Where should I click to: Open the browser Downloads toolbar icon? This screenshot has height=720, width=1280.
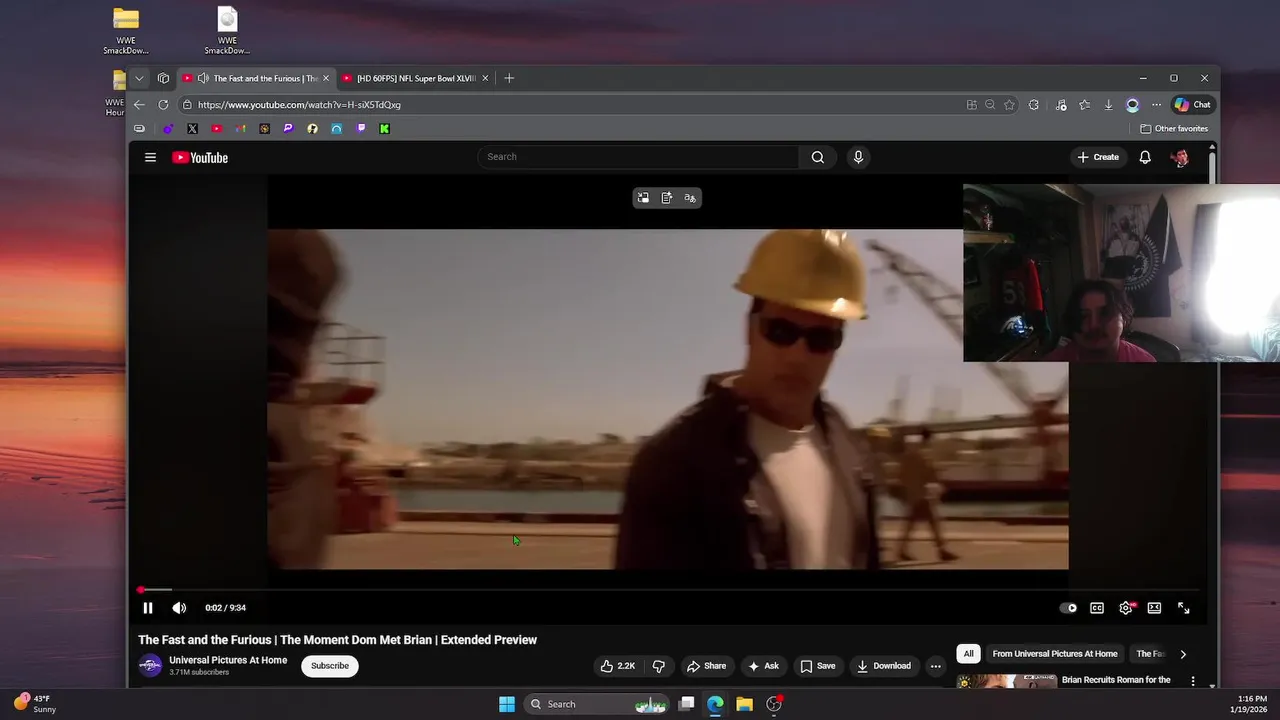coord(1108,104)
